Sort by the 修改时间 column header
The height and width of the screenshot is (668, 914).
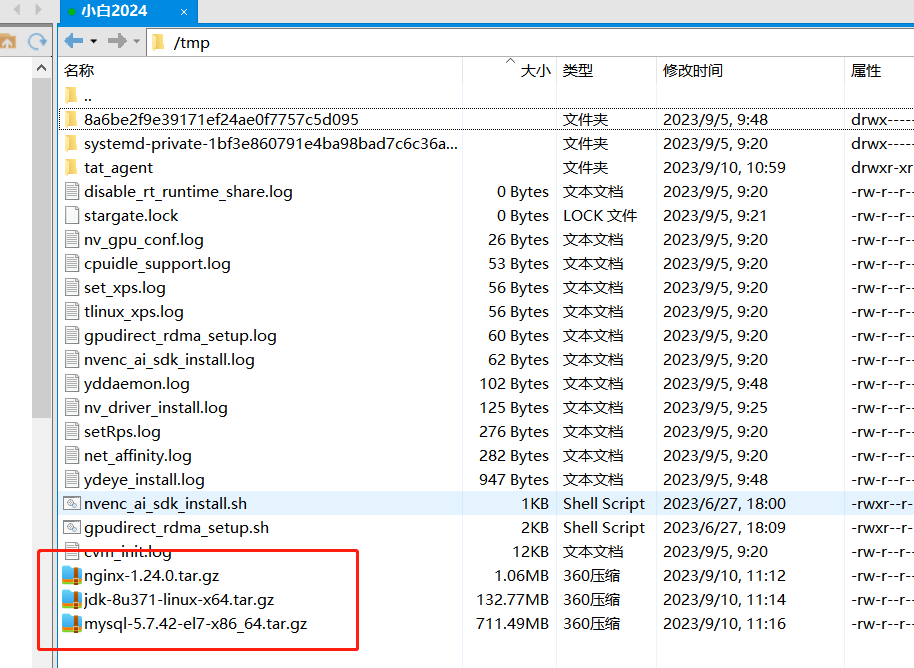pyautogui.click(x=692, y=71)
